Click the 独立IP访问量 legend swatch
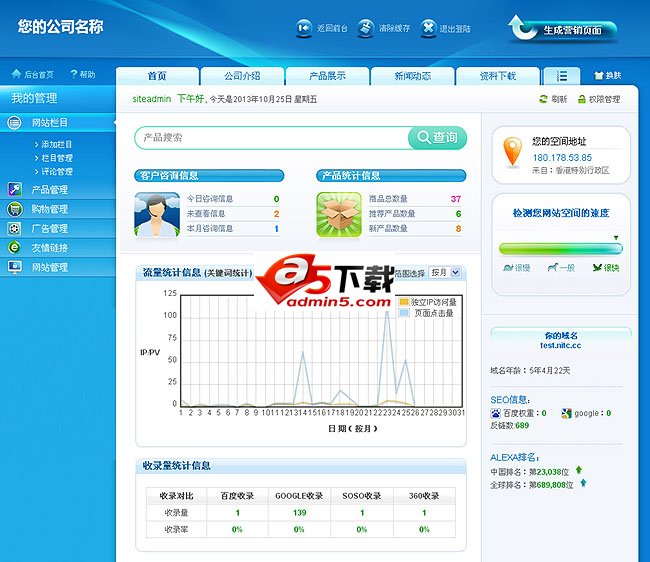650x562 pixels. (x=404, y=302)
